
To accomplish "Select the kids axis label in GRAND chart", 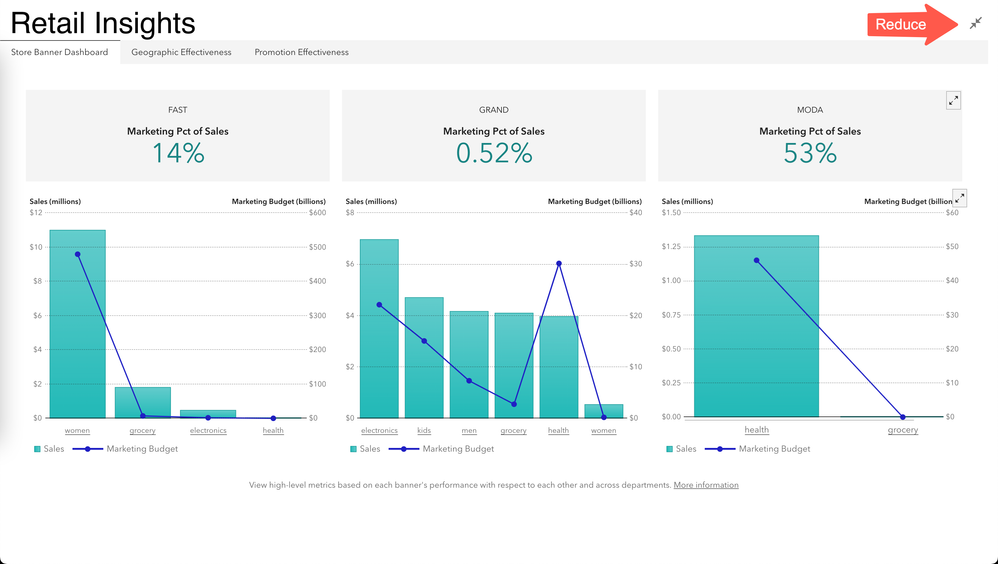I will click(424, 431).
